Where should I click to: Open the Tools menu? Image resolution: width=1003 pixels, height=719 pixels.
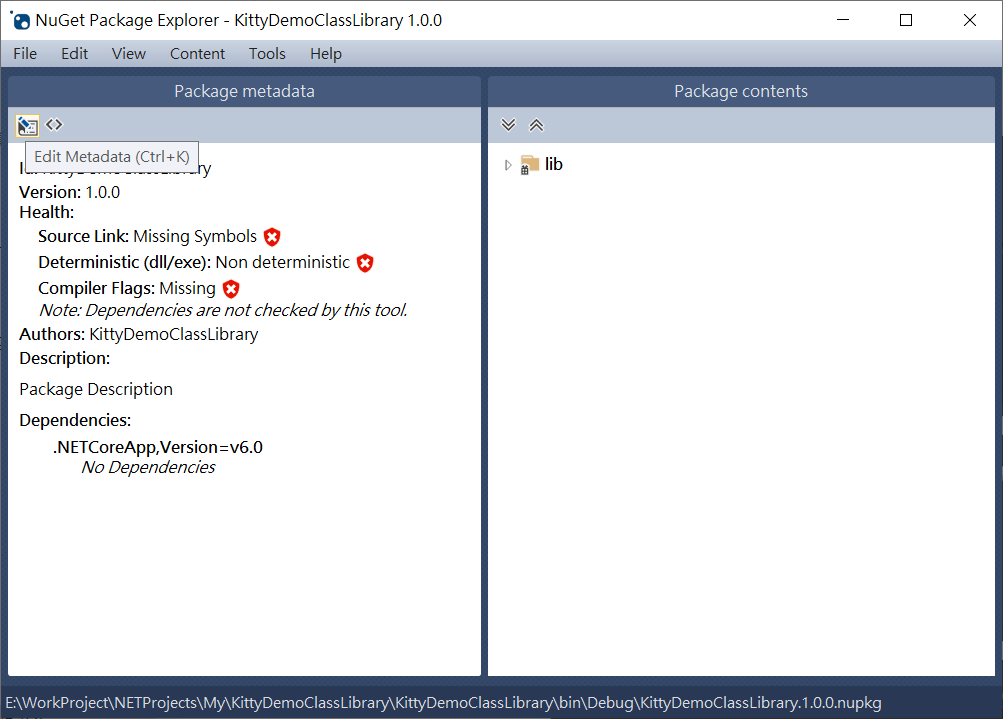267,54
